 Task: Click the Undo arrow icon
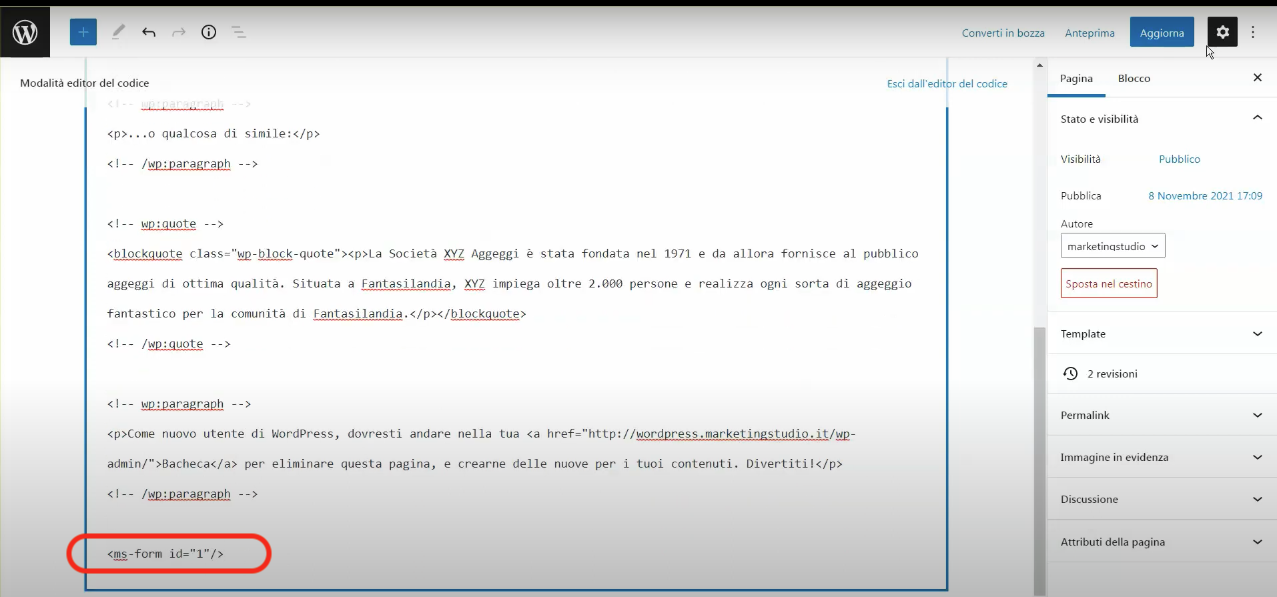[148, 31]
